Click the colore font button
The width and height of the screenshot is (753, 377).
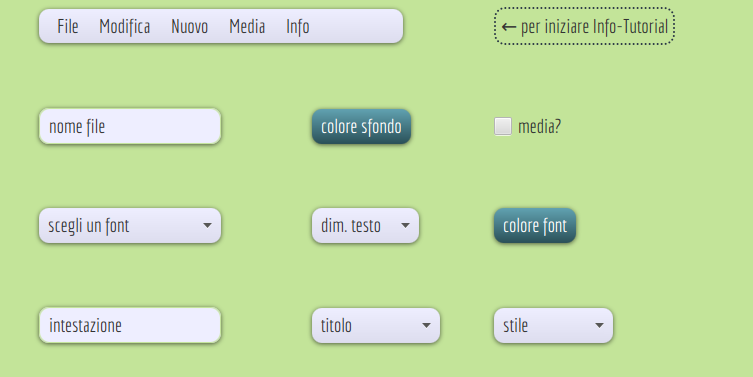click(x=535, y=226)
